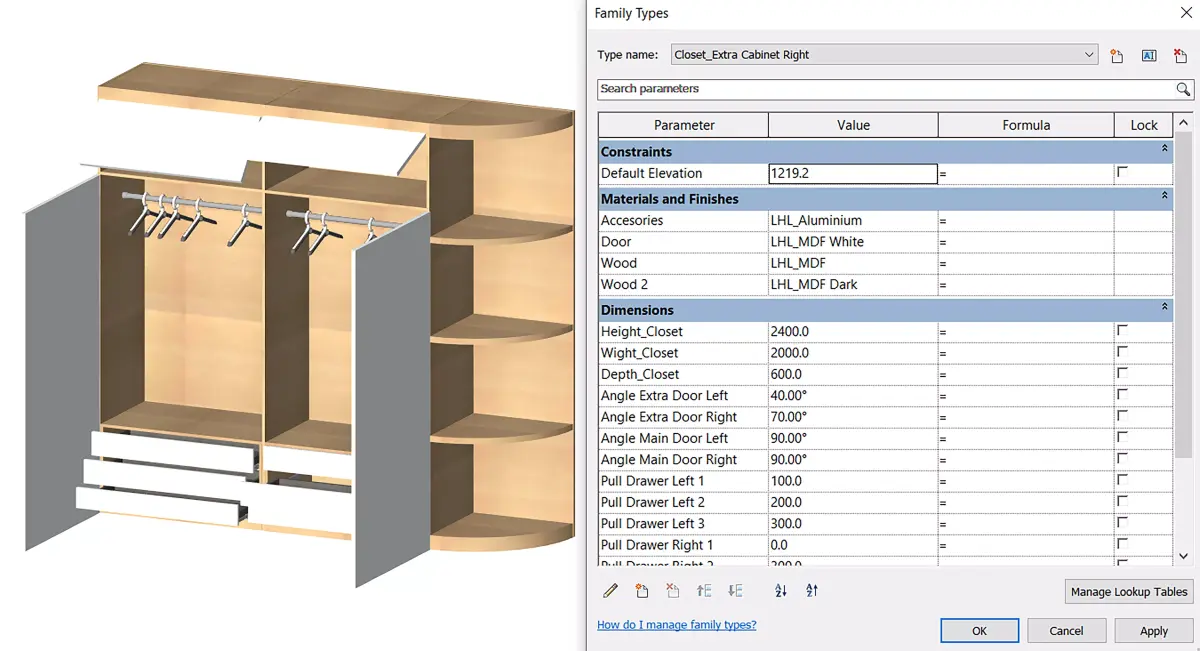Image resolution: width=1200 pixels, height=651 pixels.
Task: Sort parameters in ascending order
Action: (780, 590)
